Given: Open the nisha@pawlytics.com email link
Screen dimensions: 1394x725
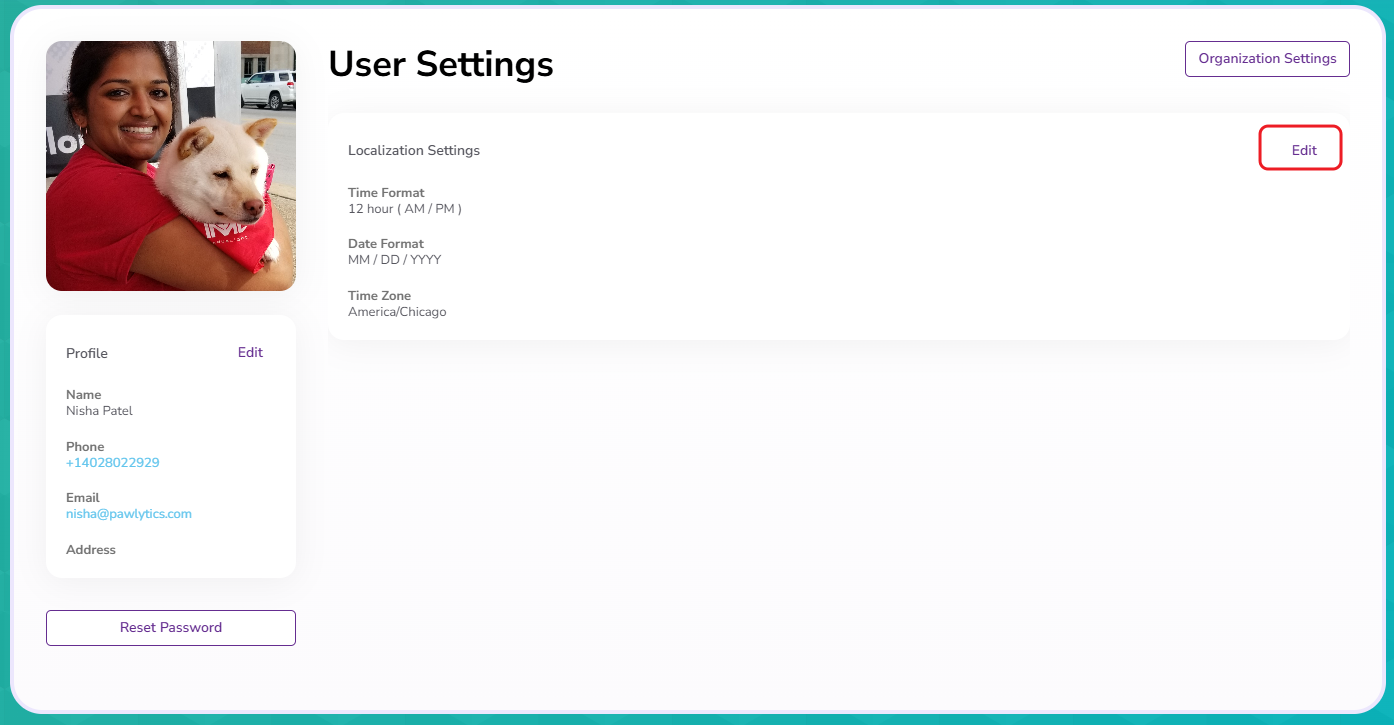Looking at the screenshot, I should point(128,514).
